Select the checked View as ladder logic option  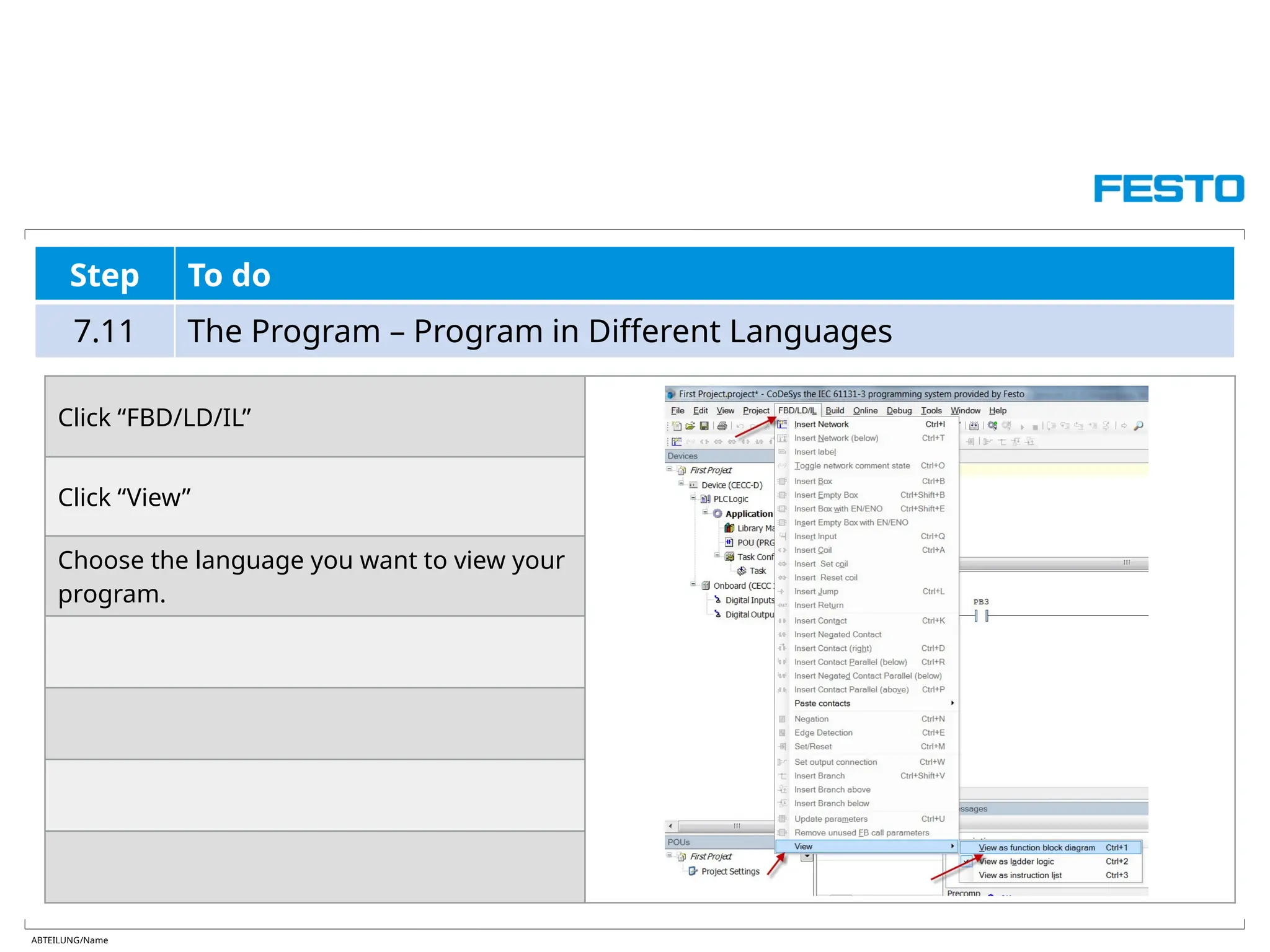point(1050,862)
